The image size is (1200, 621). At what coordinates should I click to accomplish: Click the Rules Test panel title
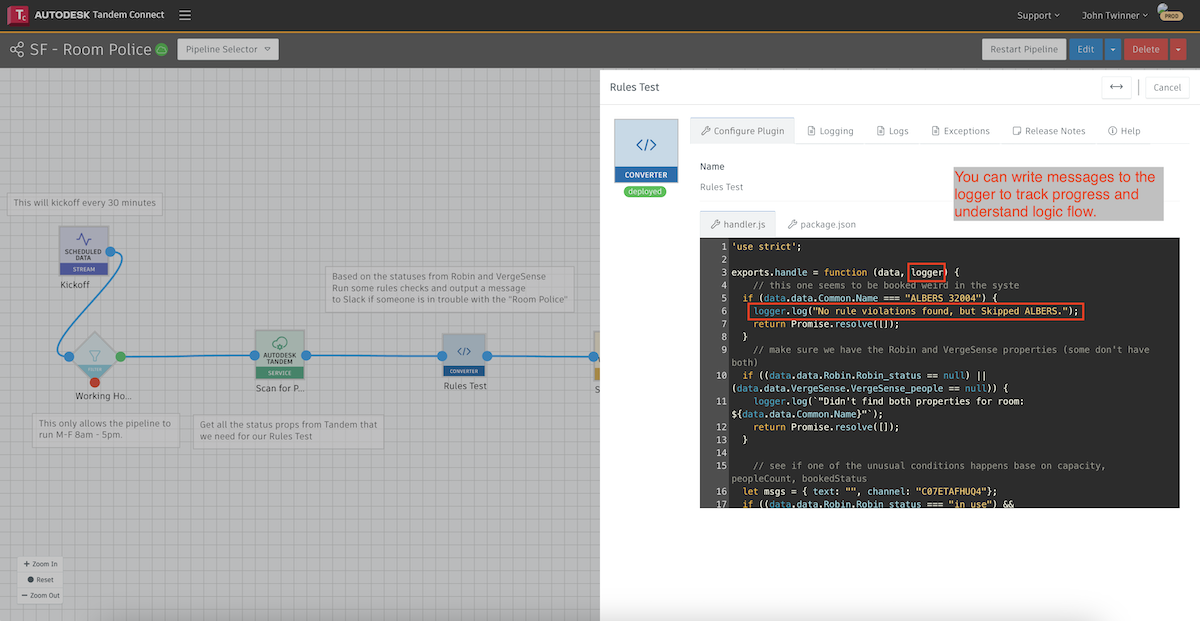[x=634, y=87]
